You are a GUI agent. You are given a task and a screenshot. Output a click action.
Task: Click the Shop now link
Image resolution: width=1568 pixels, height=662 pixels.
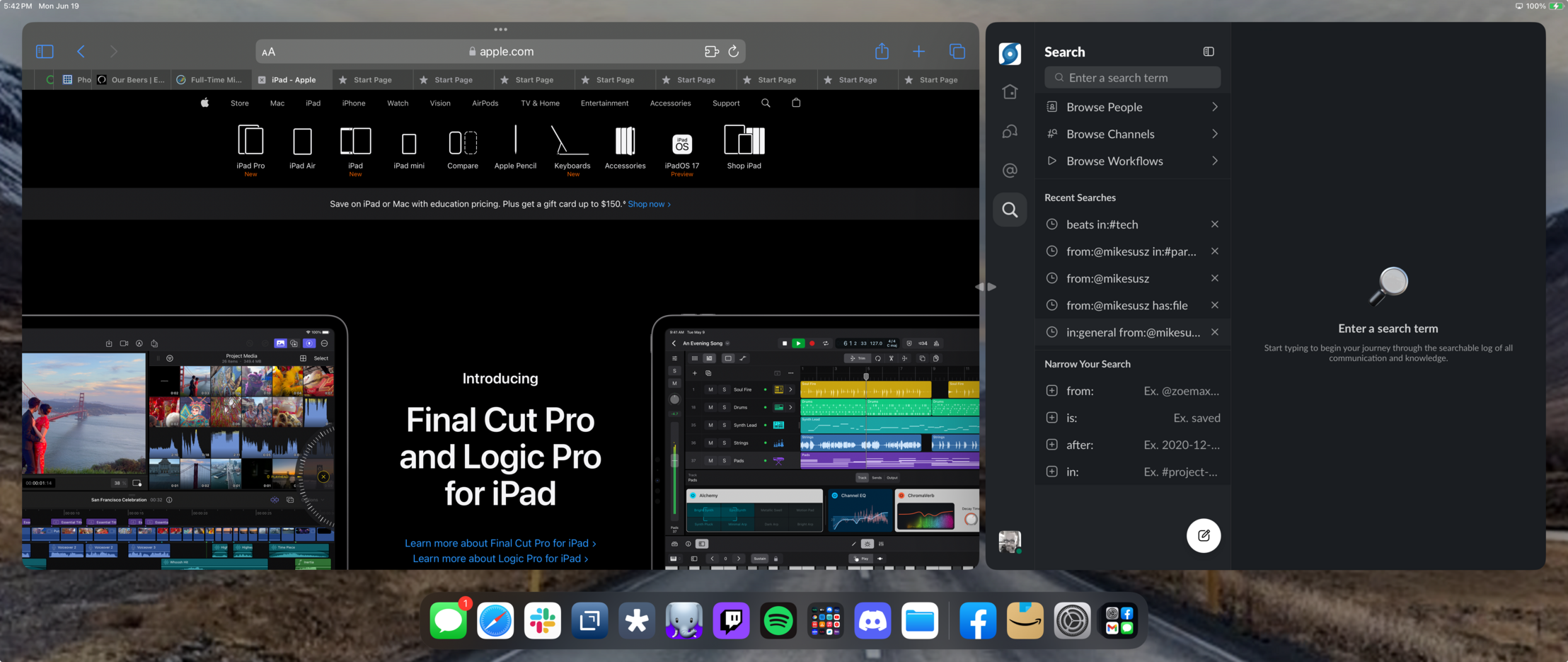tap(645, 204)
